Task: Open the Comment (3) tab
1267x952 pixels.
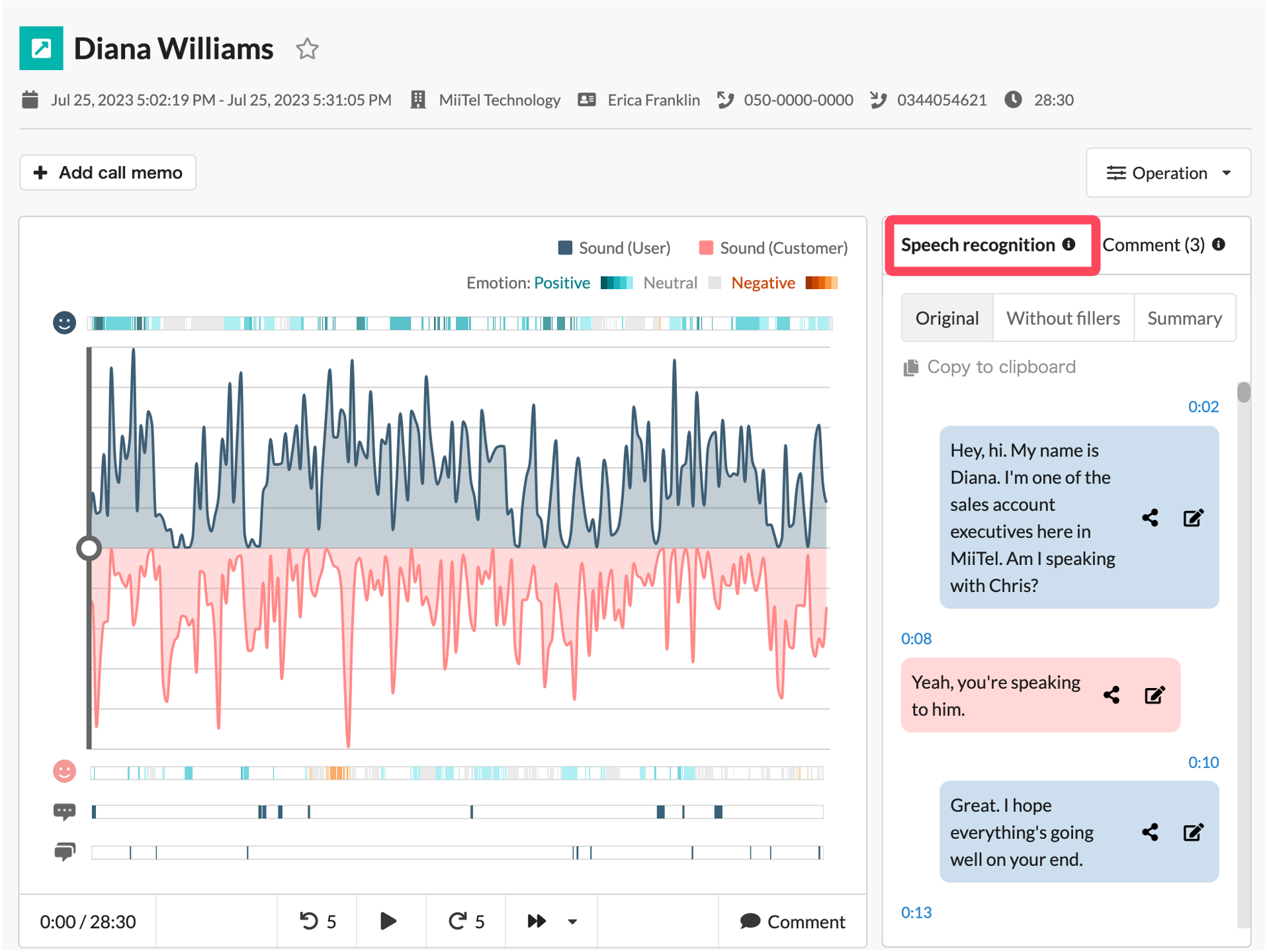Action: [1153, 245]
